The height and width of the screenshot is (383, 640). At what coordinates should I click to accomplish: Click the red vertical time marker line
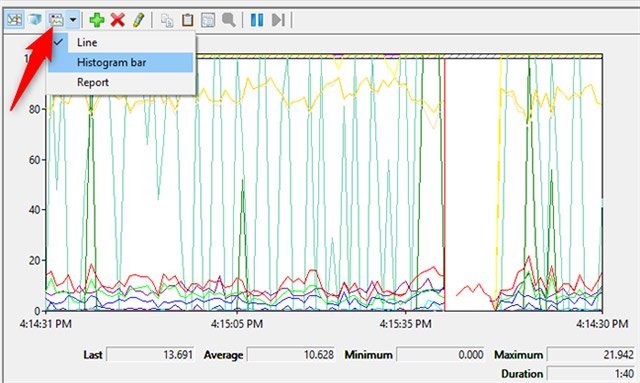(445, 184)
